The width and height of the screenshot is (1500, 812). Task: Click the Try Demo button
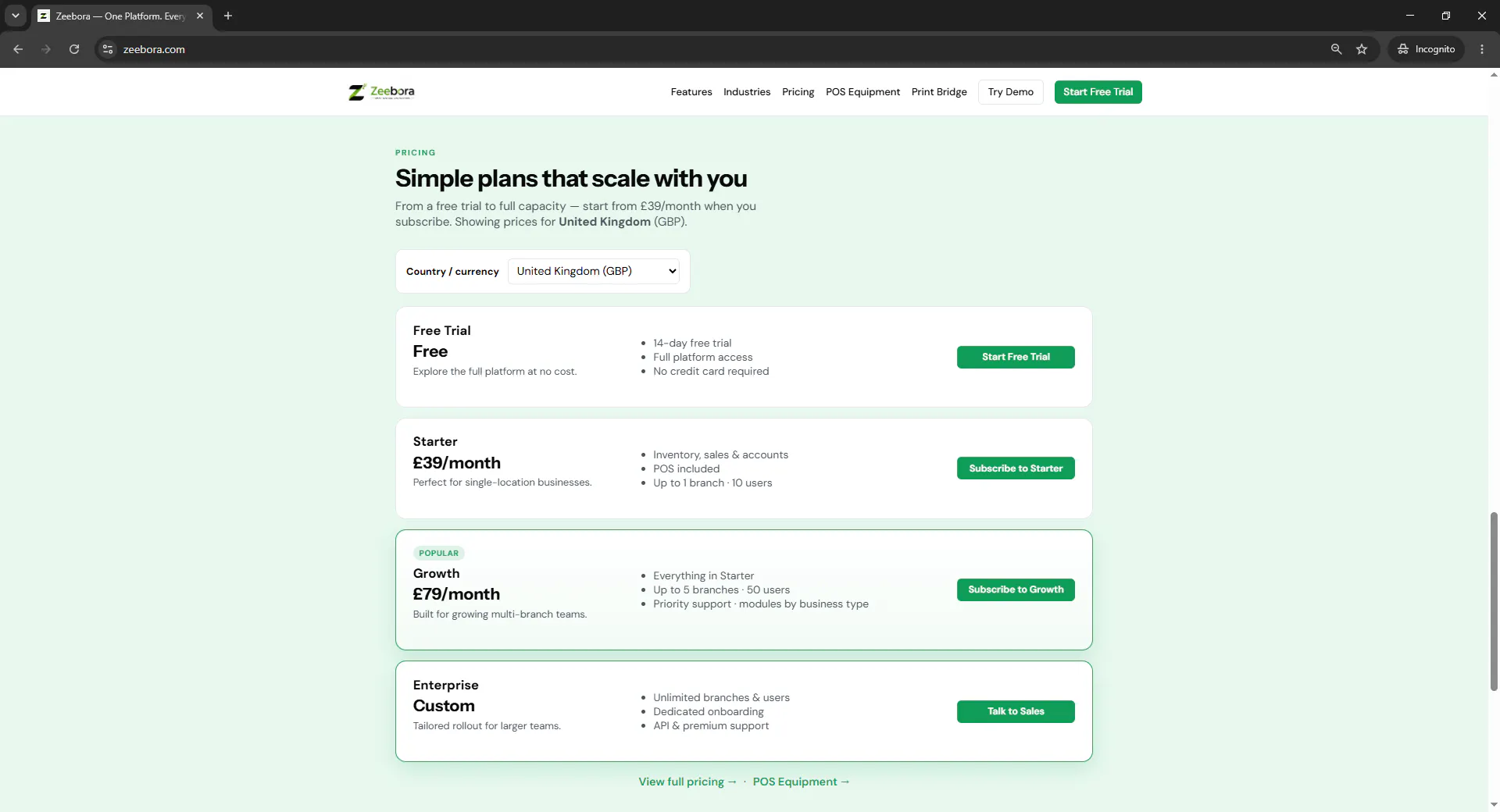point(1010,92)
